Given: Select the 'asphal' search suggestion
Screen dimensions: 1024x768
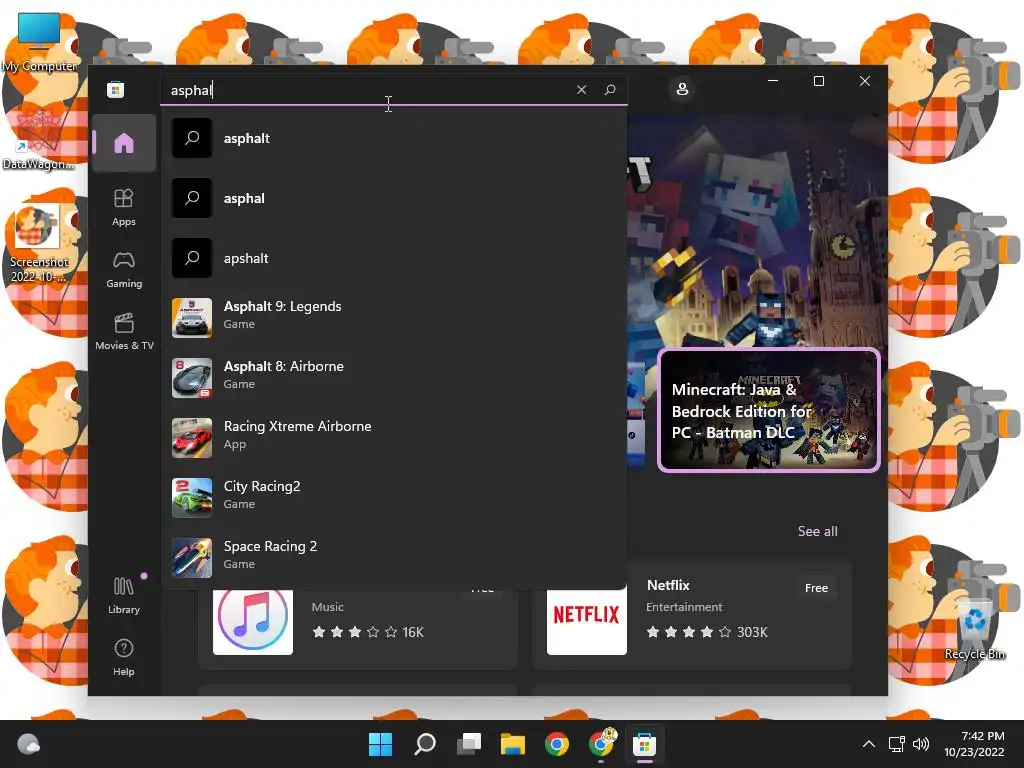Looking at the screenshot, I should [394, 199].
